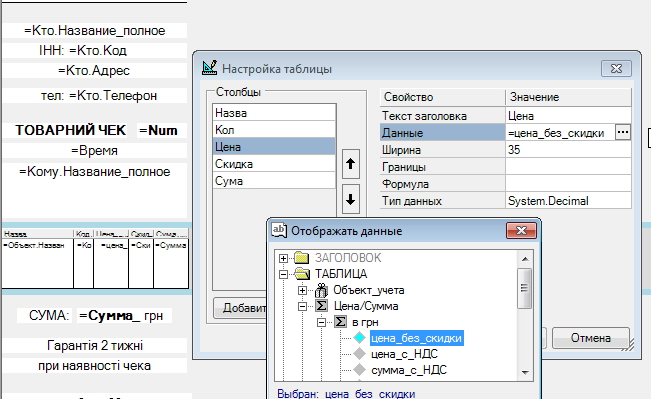651x399 pixels.
Task: Select Назва in the columns list
Action: coord(274,113)
